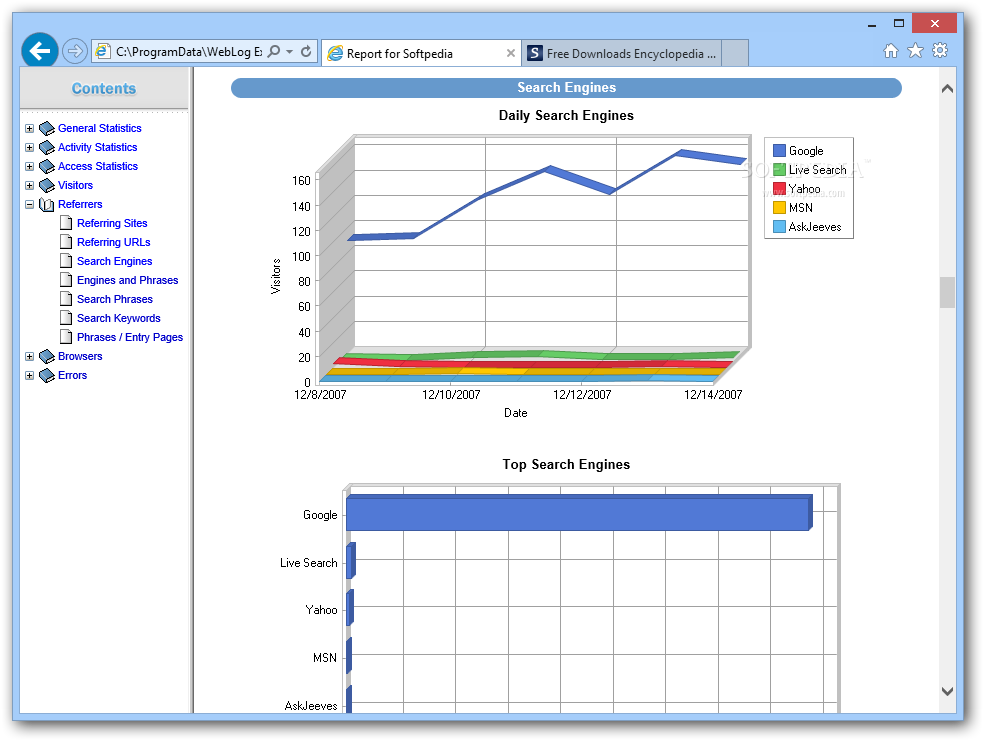Screen dimensions: 984x741
Task: Open the Engines and Phrases report
Action: coord(127,280)
